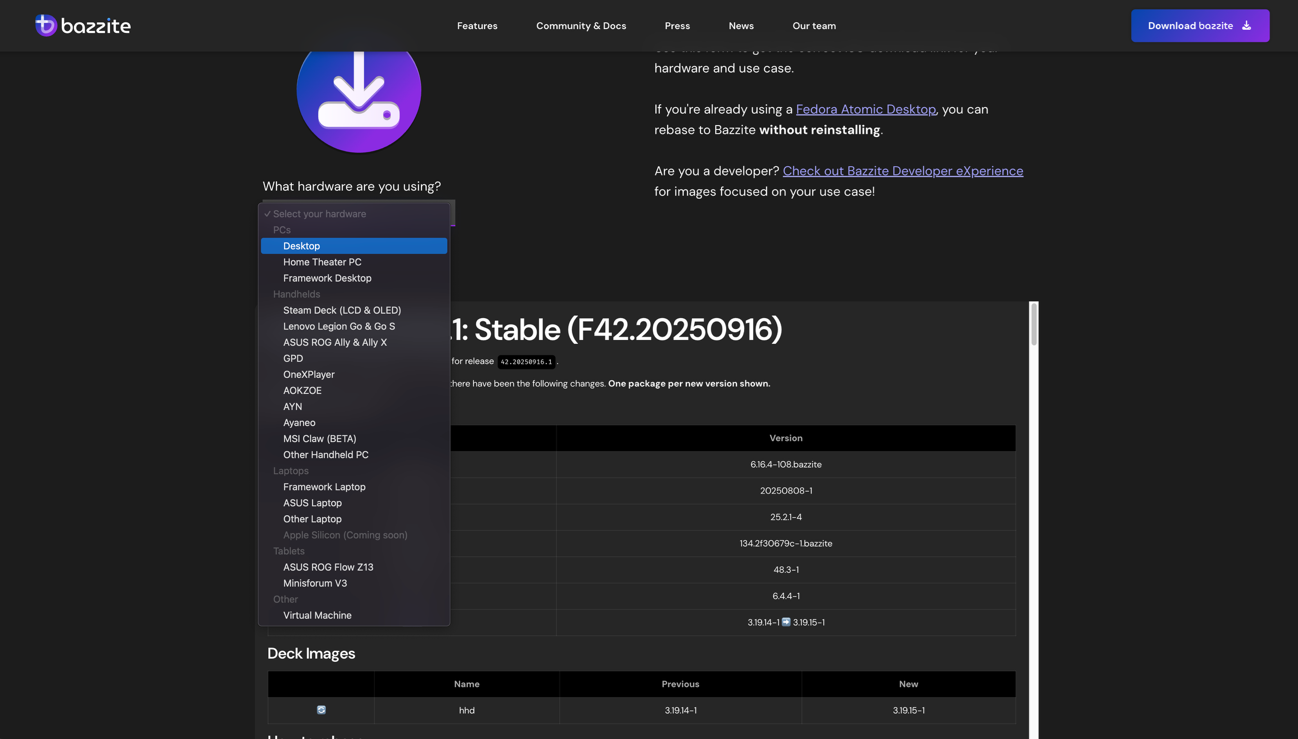This screenshot has height=739, width=1298.
Task: Select MSI Claw (BETA)
Action: [354, 438]
